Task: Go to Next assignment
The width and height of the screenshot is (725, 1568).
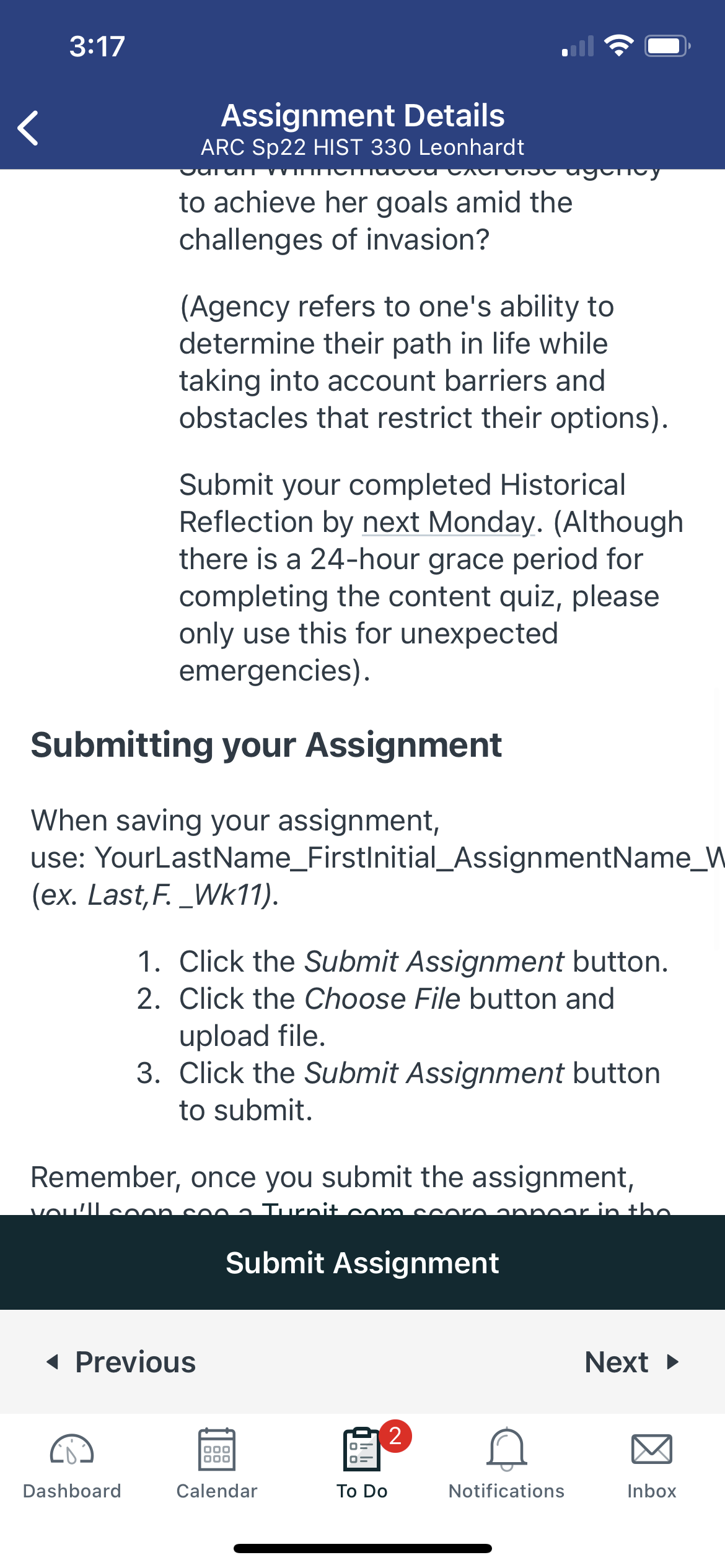Action: [x=633, y=1362]
